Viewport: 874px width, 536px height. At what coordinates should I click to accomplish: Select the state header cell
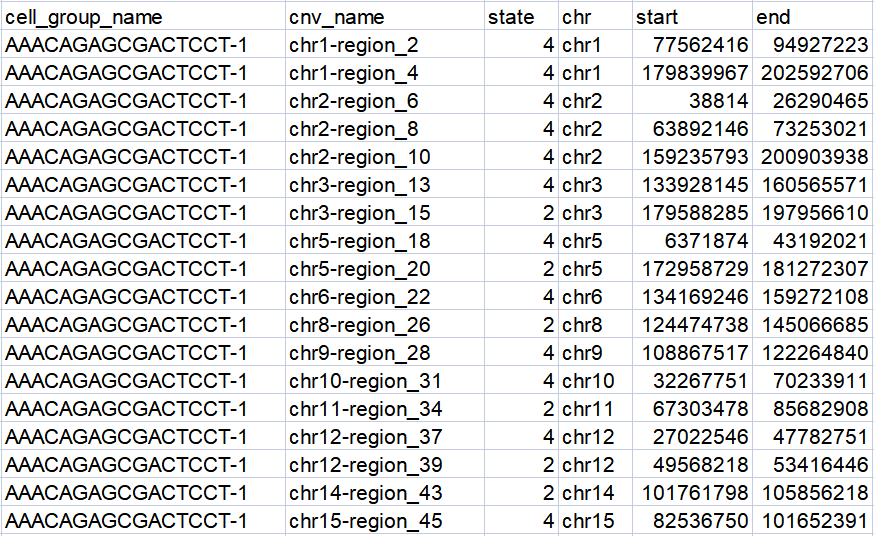click(521, 16)
